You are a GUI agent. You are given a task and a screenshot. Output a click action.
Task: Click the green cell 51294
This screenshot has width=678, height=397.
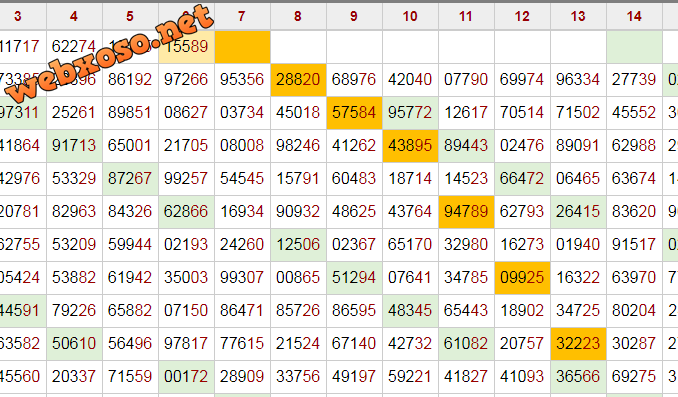tap(354, 278)
